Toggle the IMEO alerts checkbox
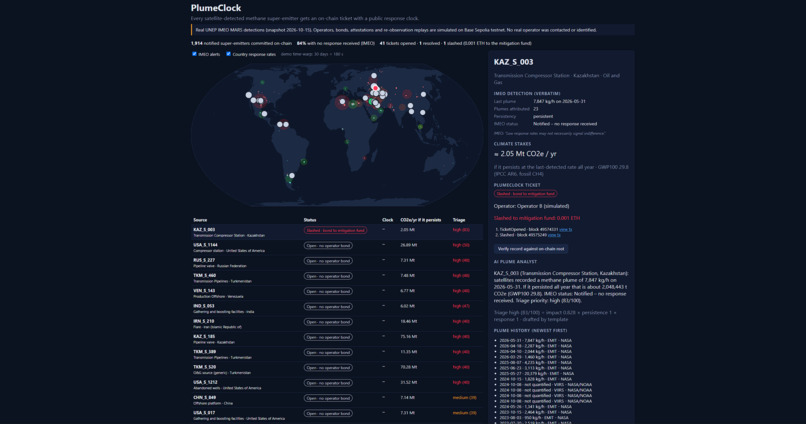The image size is (806, 424). tap(194, 54)
